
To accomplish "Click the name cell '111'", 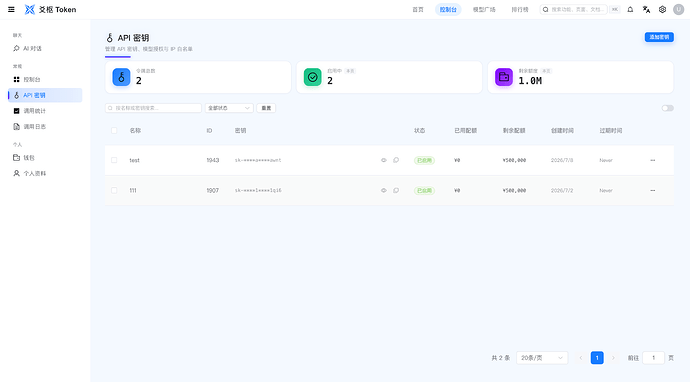I will (133, 191).
